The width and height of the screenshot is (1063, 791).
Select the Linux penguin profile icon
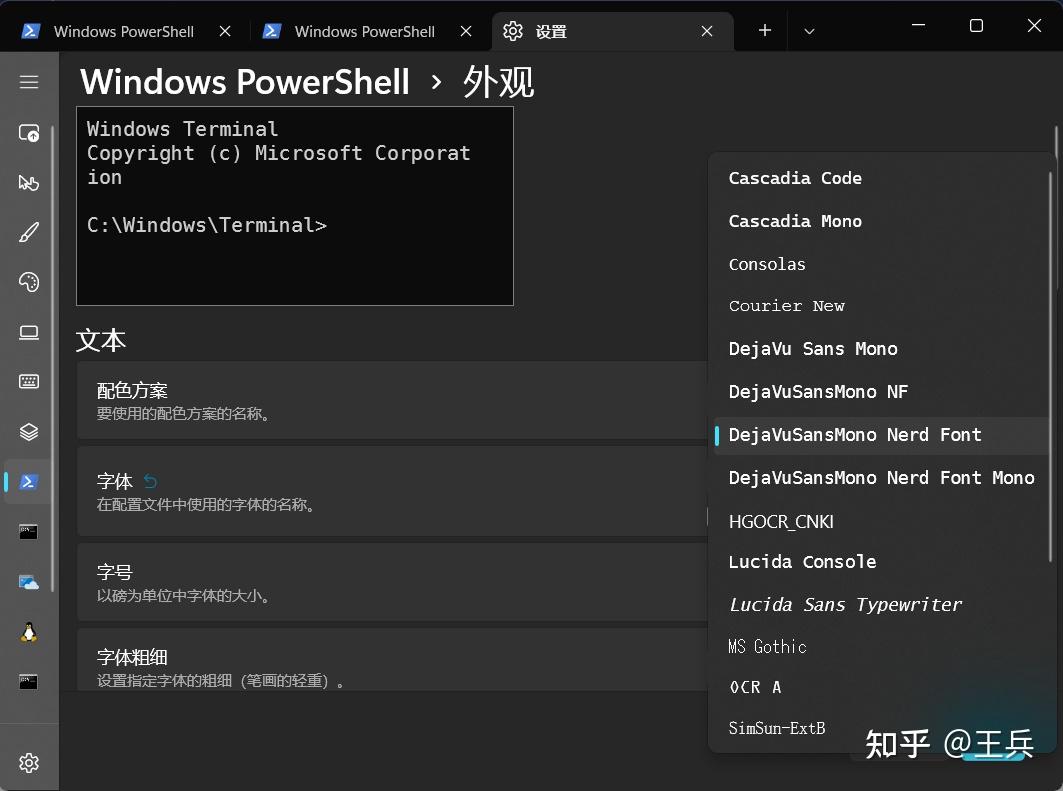click(28, 632)
